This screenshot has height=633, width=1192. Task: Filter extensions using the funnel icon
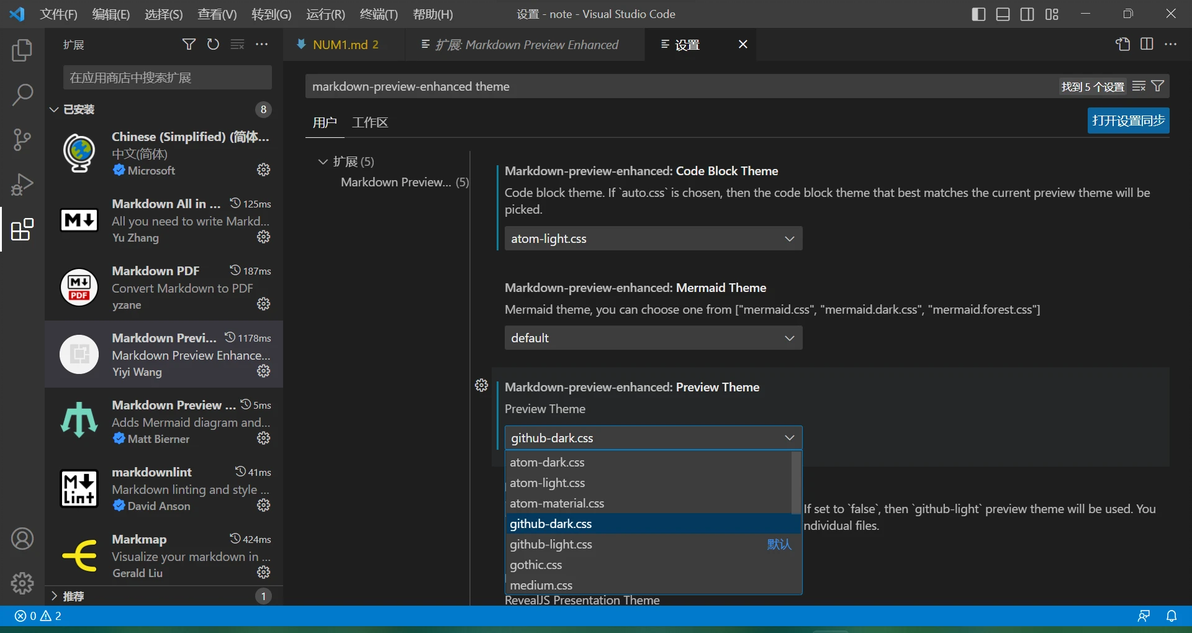pos(189,45)
